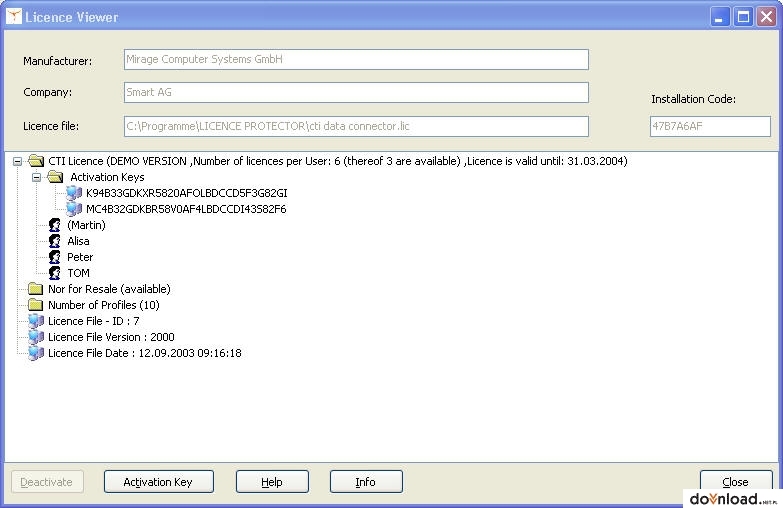Screen dimensions: 783x508
Task: Click the user icon next to Alisa
Action: 55,241
